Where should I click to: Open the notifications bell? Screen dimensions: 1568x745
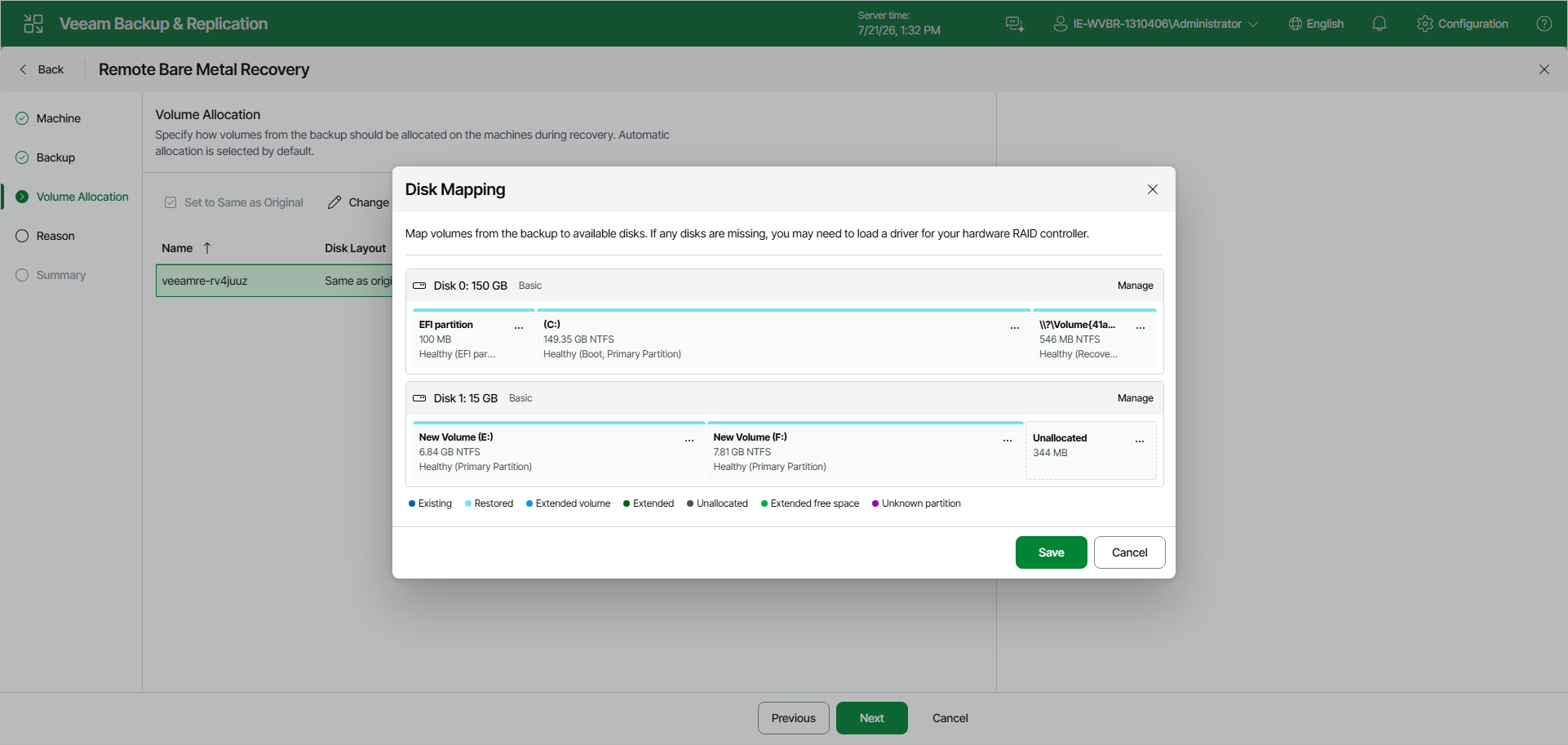1380,24
